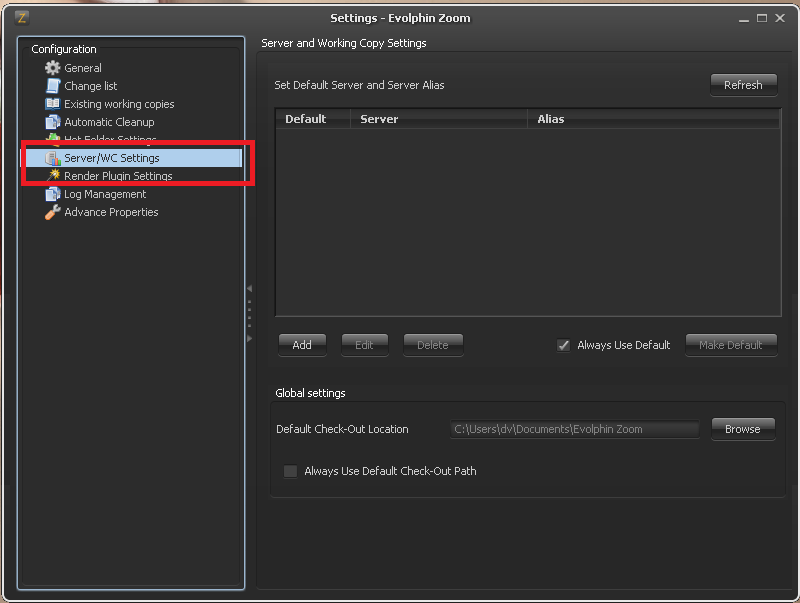Add a new server entry

[302, 345]
